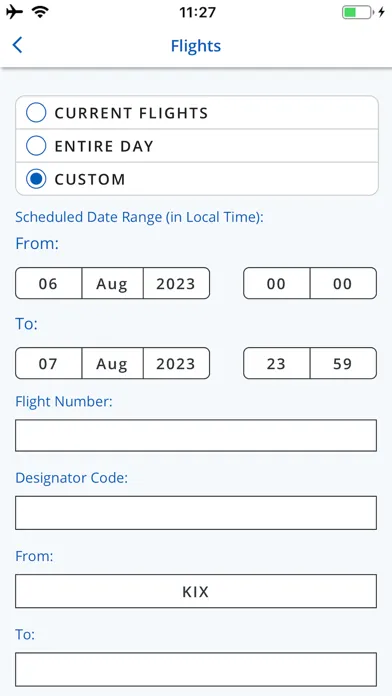The height and width of the screenshot is (696, 392).
Task: Open the To month picker showing Aug
Action: click(112, 363)
